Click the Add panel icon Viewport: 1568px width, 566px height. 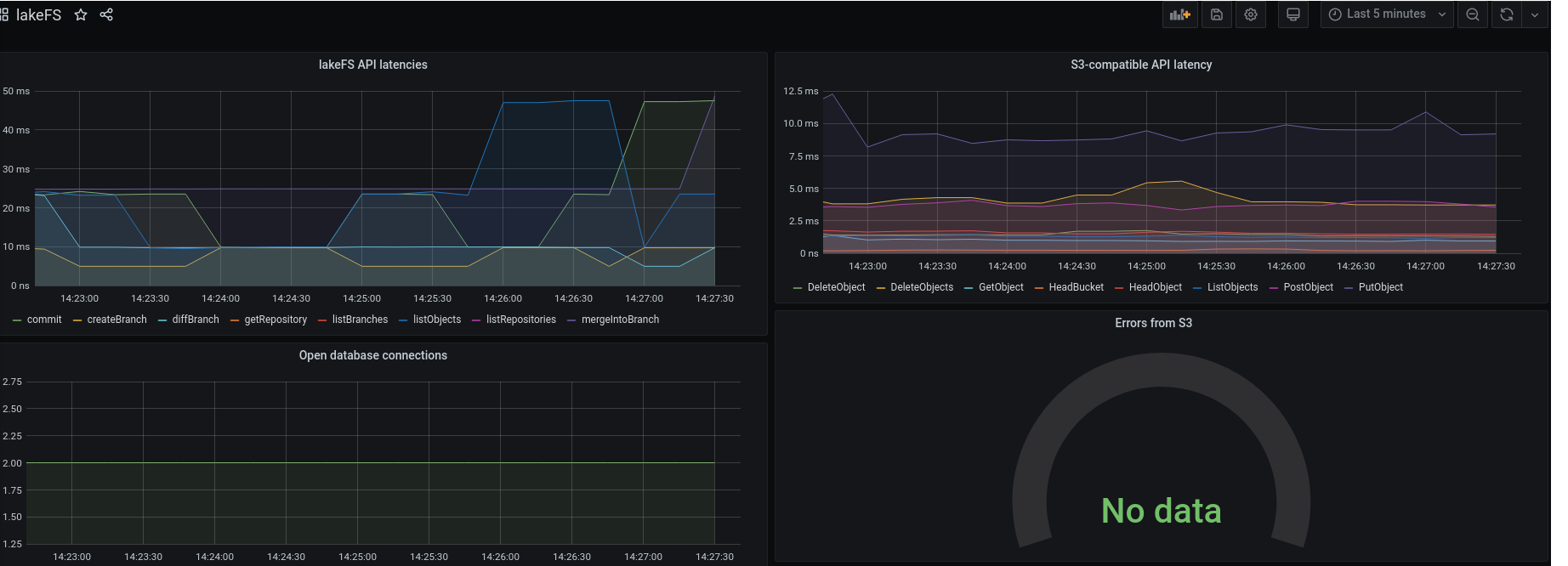pos(1180,14)
